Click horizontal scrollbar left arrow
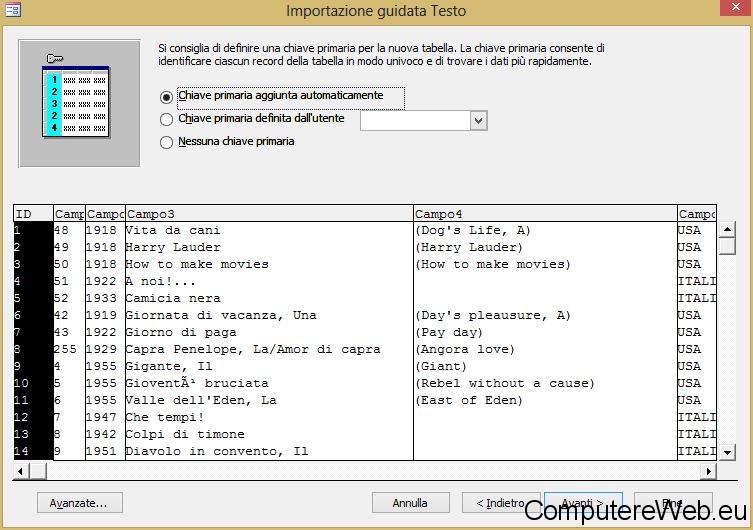Viewport: 753px width, 530px height. tap(21, 471)
